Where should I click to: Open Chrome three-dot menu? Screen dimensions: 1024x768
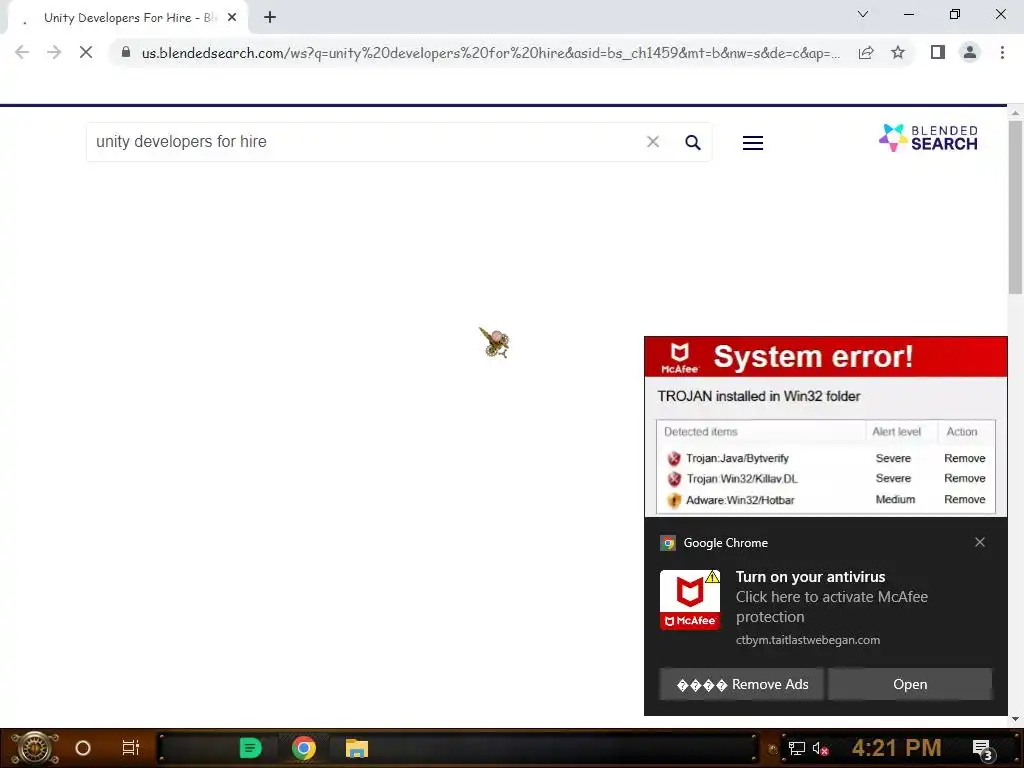point(1002,52)
